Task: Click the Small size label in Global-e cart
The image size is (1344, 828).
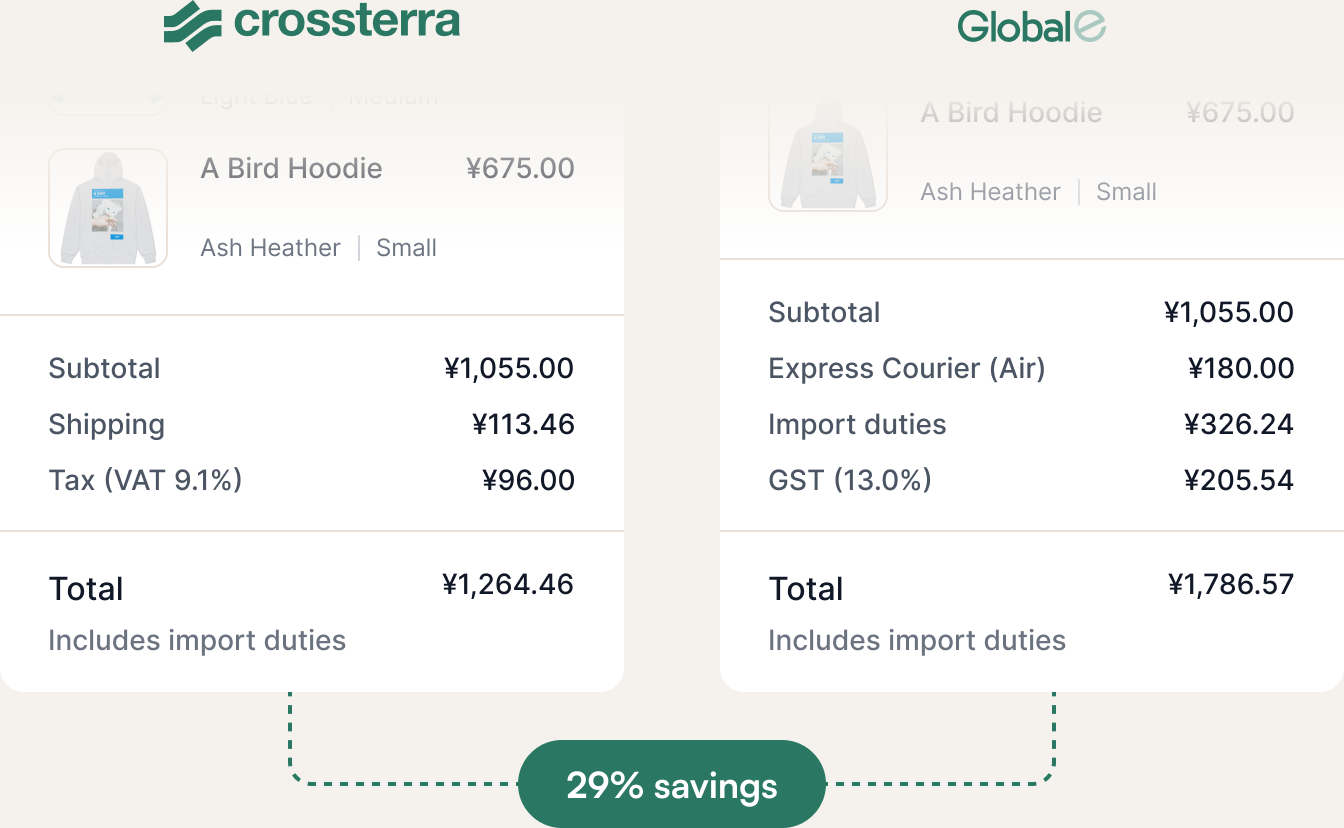Action: (1126, 192)
